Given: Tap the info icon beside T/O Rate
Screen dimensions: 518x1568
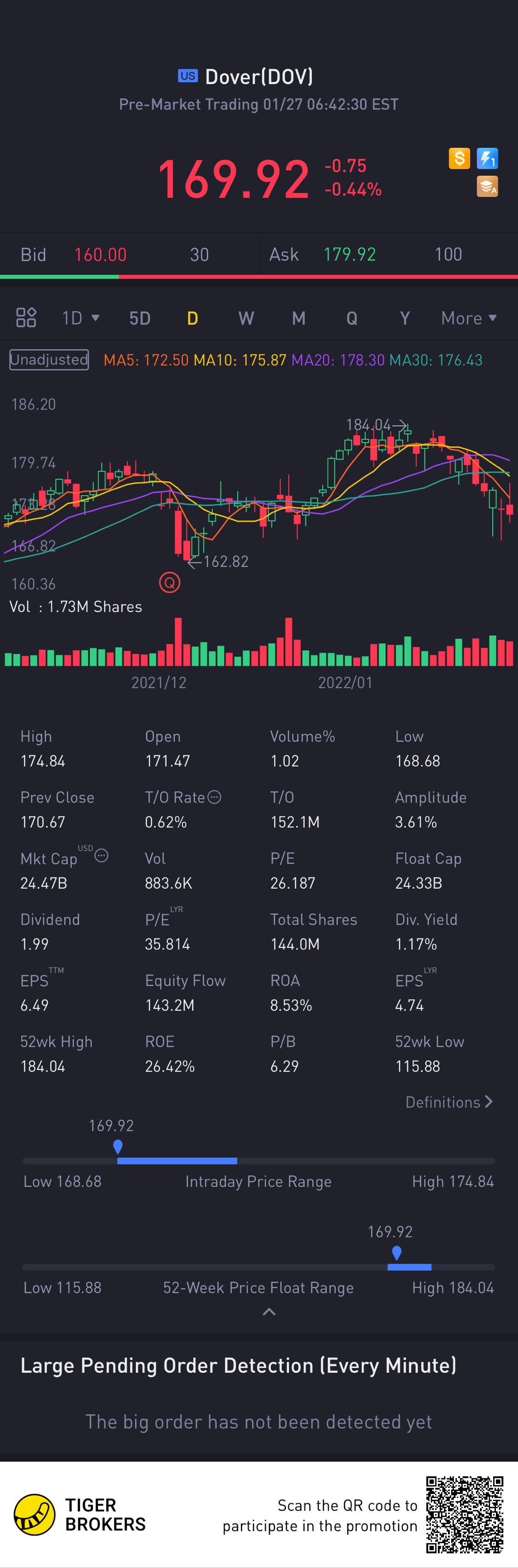Looking at the screenshot, I should tap(214, 797).
